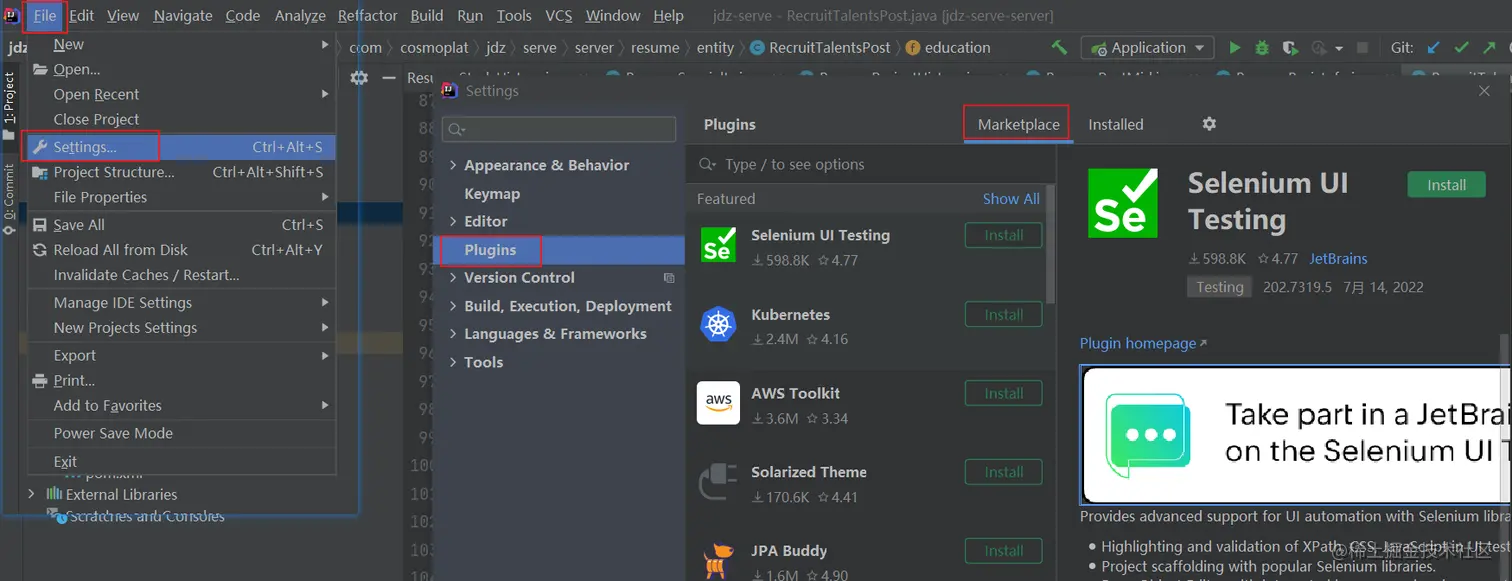Image resolution: width=1512 pixels, height=581 pixels.
Task: Click the JetBrains vendor link
Action: tap(1338, 258)
